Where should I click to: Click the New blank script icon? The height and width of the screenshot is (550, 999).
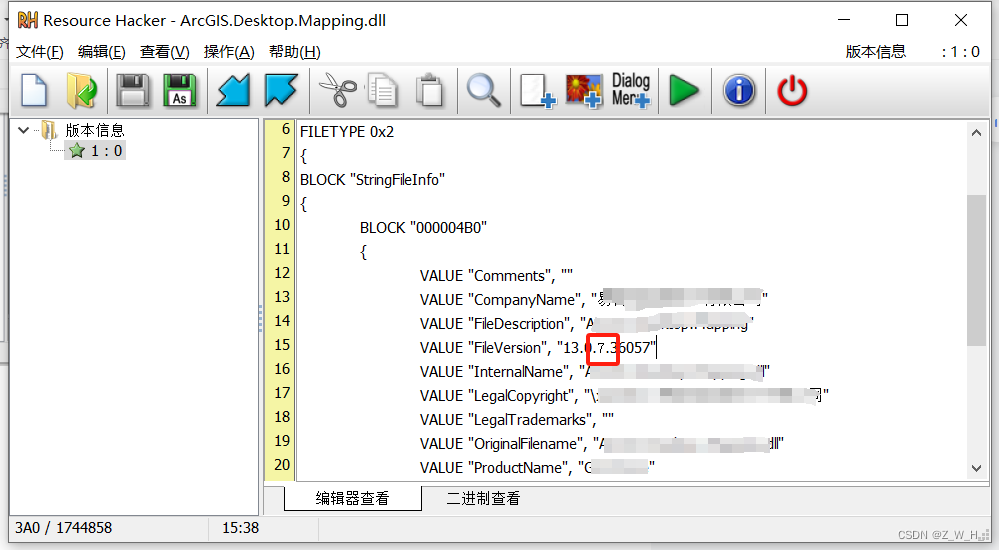pyautogui.click(x=34, y=90)
